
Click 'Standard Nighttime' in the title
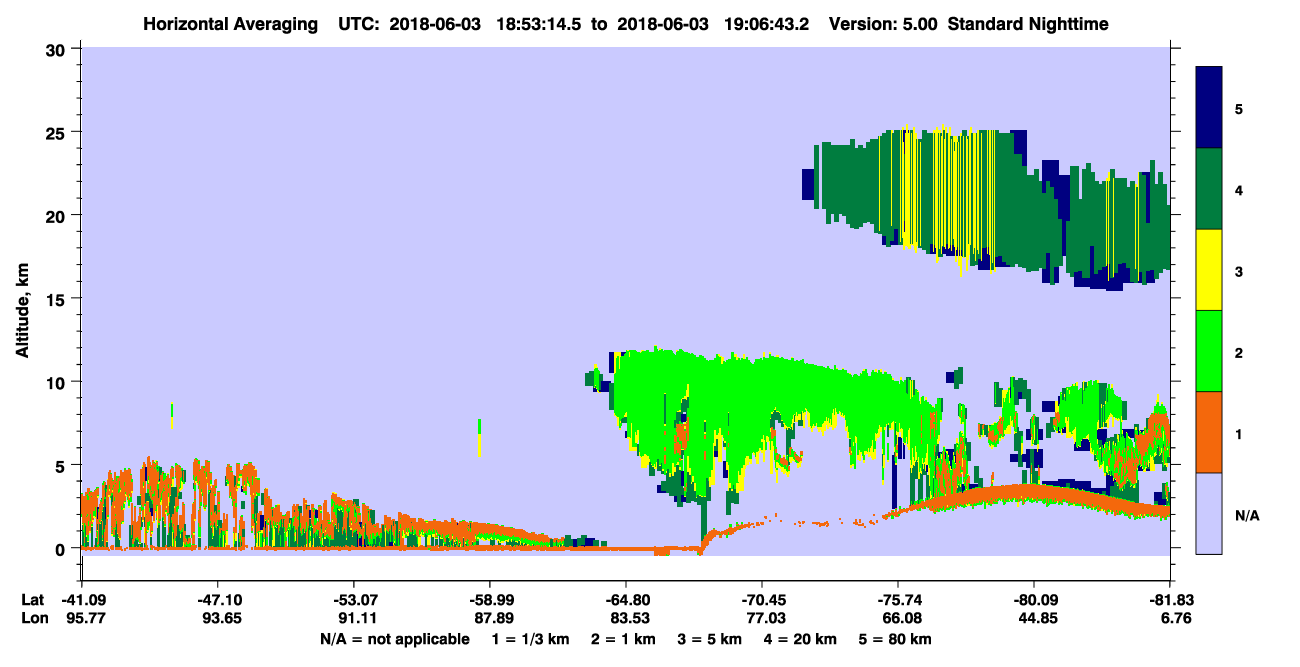click(x=1029, y=23)
